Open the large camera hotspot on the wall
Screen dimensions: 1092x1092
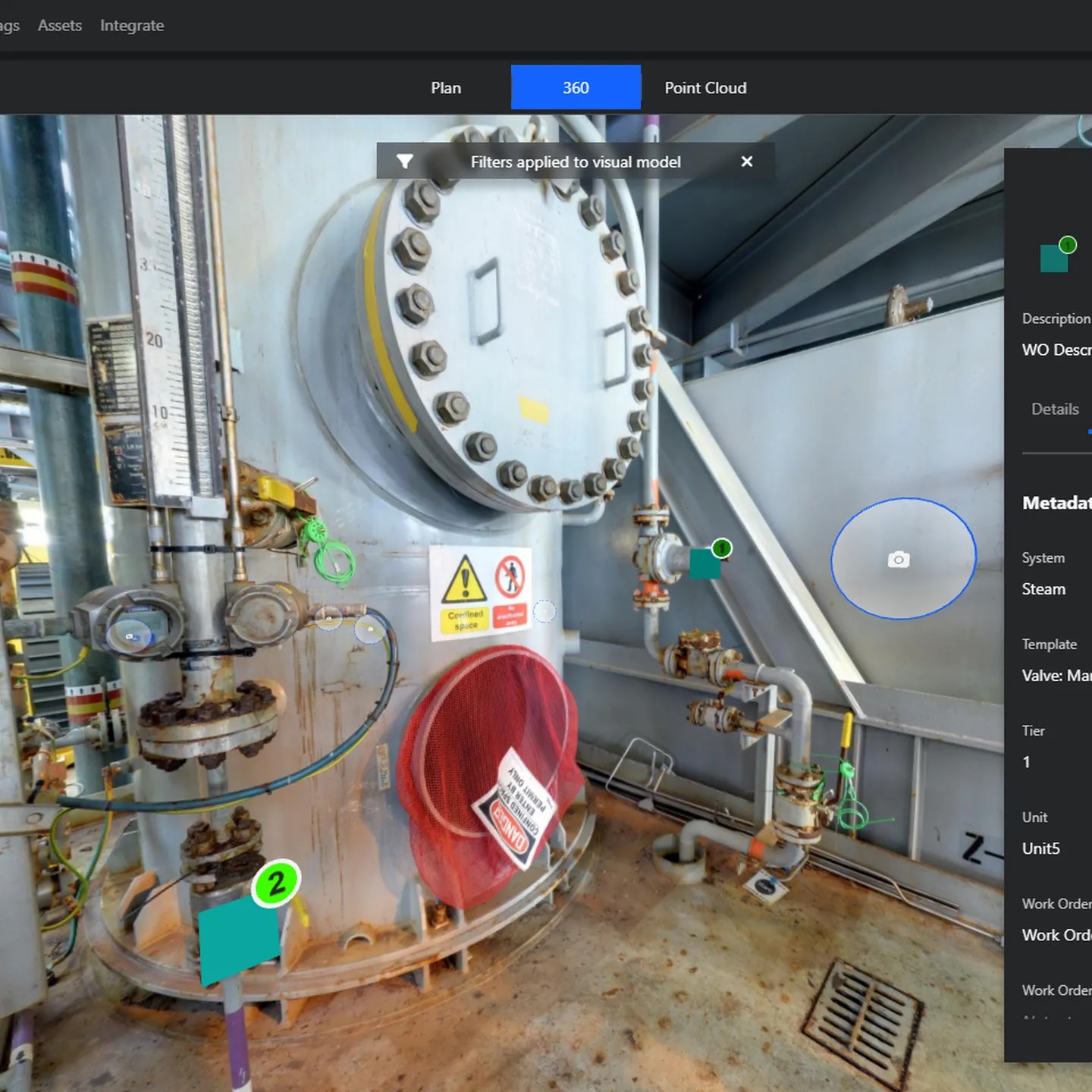pyautogui.click(x=902, y=559)
